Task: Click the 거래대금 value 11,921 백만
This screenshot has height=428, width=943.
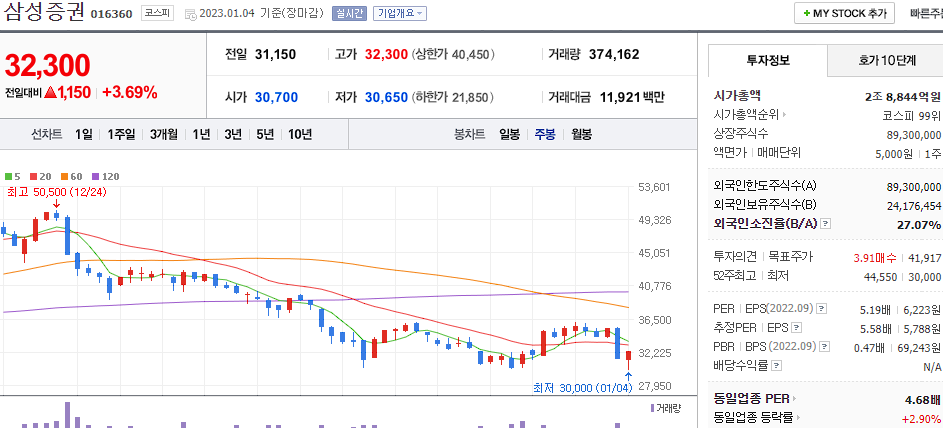Action: pos(632,97)
